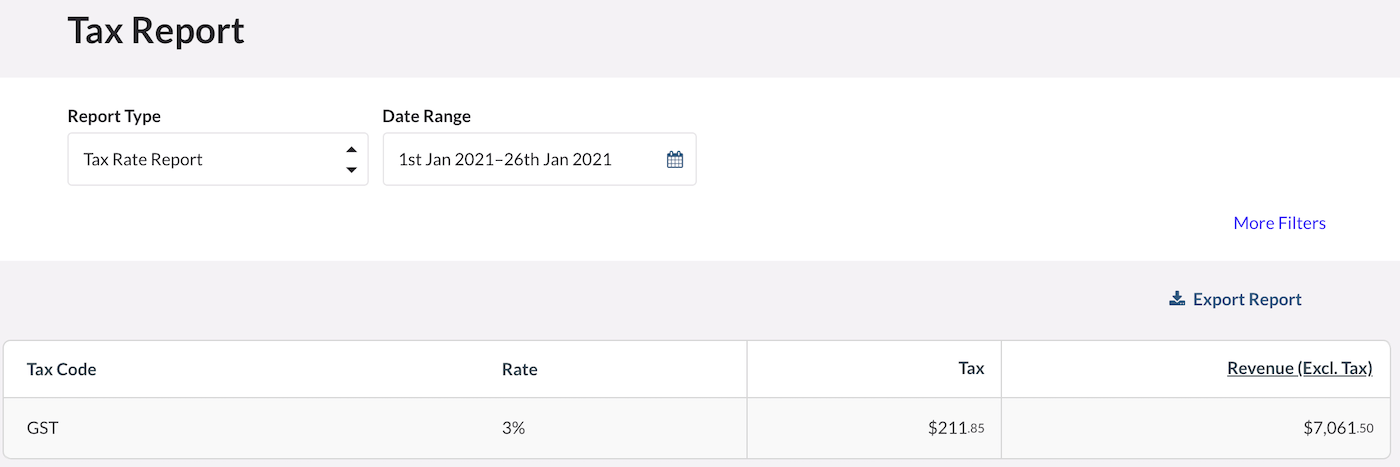The image size is (1400, 467).
Task: Click the calendar icon in Date Range
Action: [675, 159]
